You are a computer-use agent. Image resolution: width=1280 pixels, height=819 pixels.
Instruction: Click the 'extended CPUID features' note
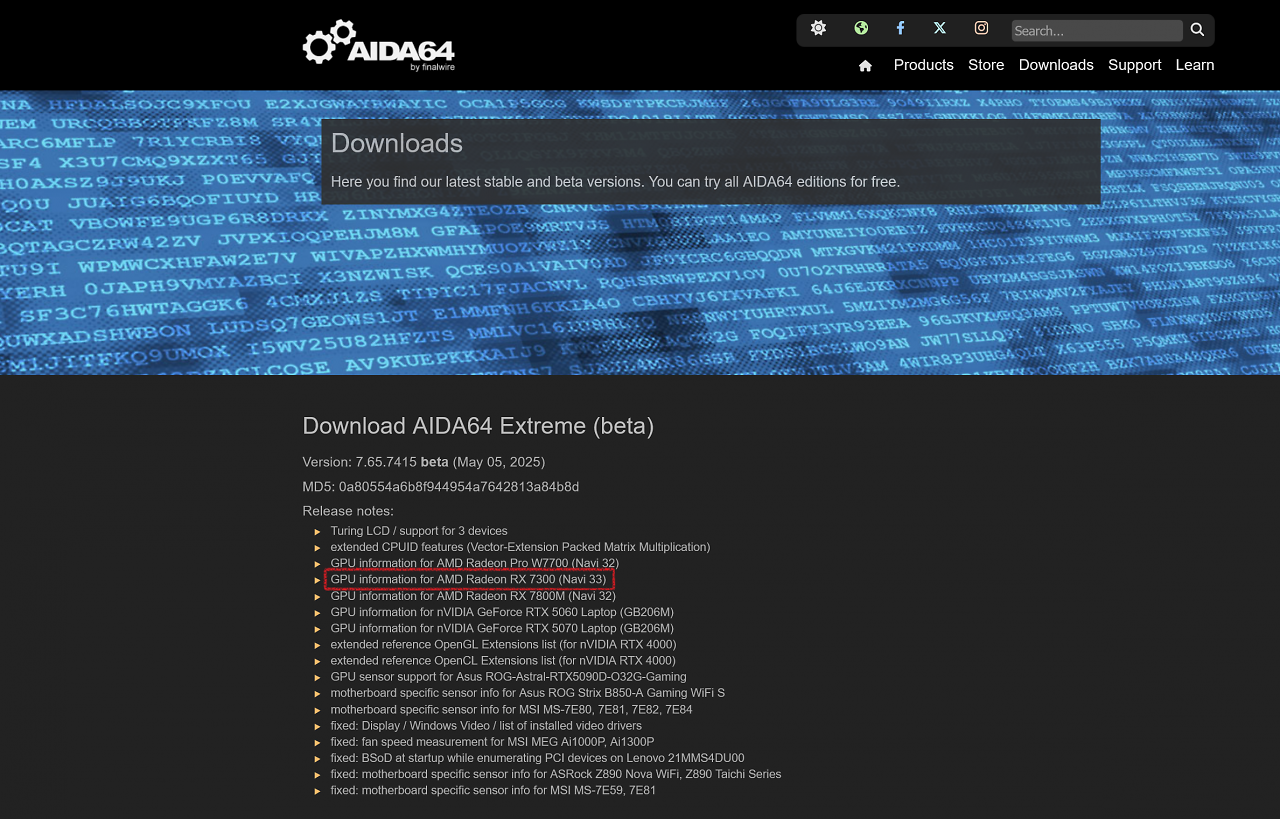click(520, 547)
